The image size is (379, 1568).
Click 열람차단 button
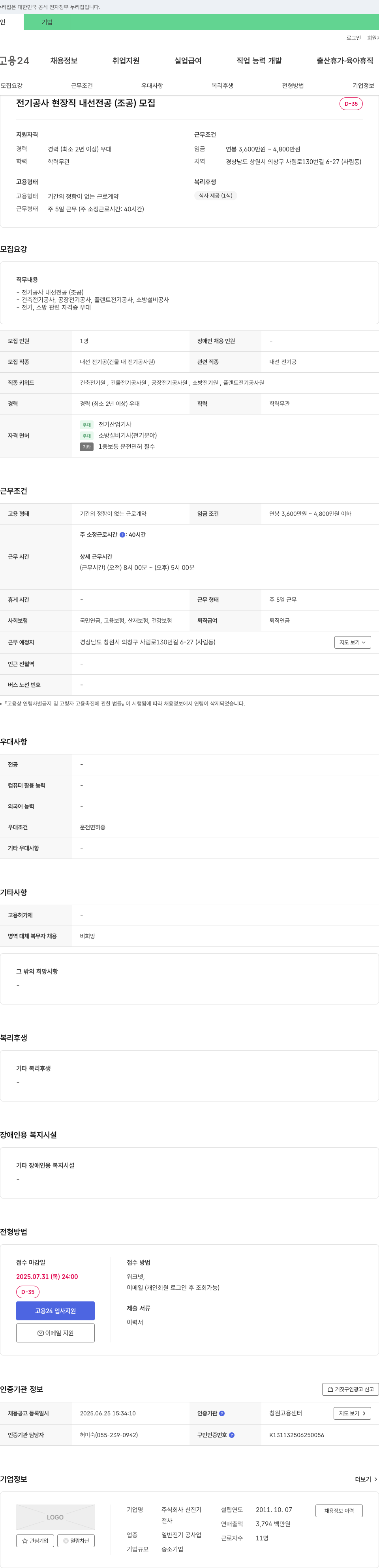75,1541
